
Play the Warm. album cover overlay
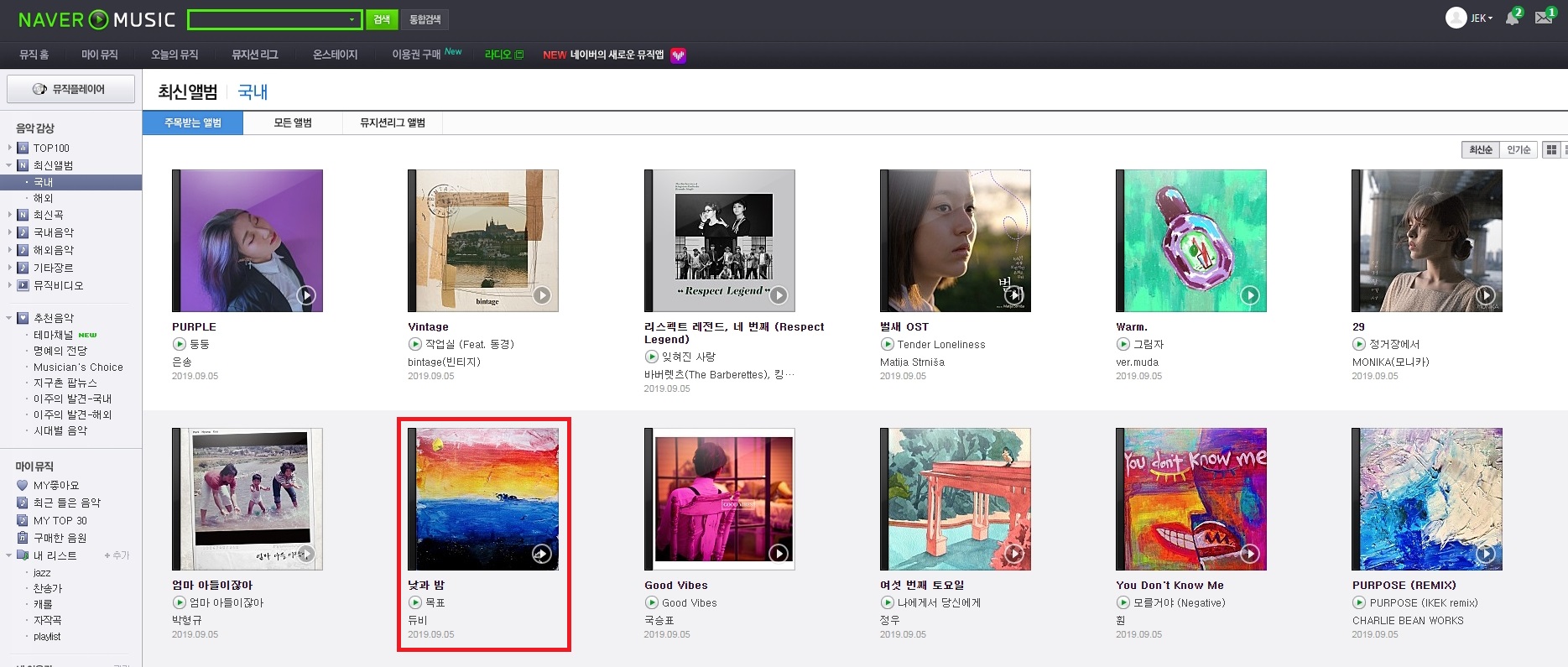click(x=1250, y=295)
